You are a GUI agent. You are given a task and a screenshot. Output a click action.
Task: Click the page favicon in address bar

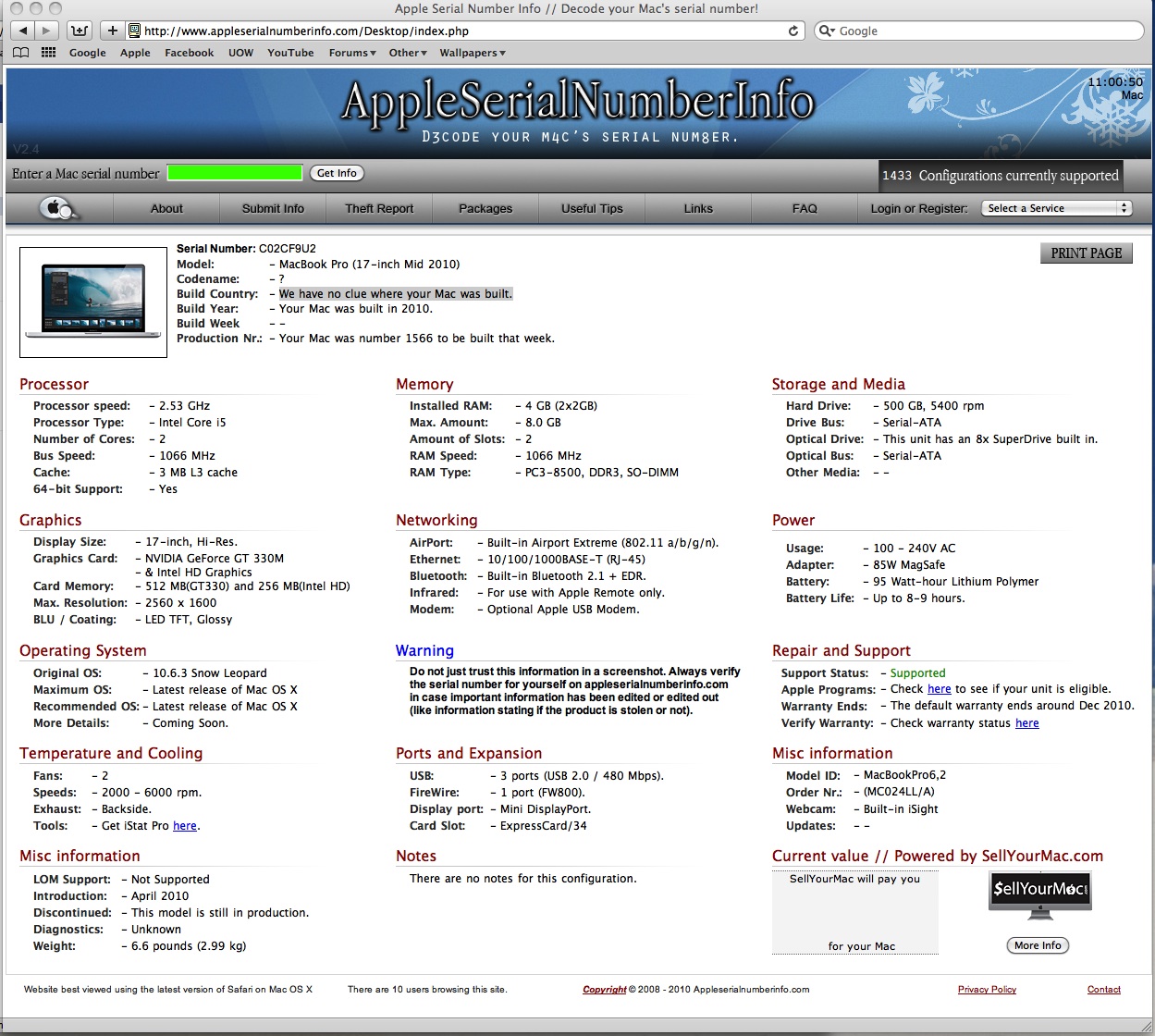(134, 31)
